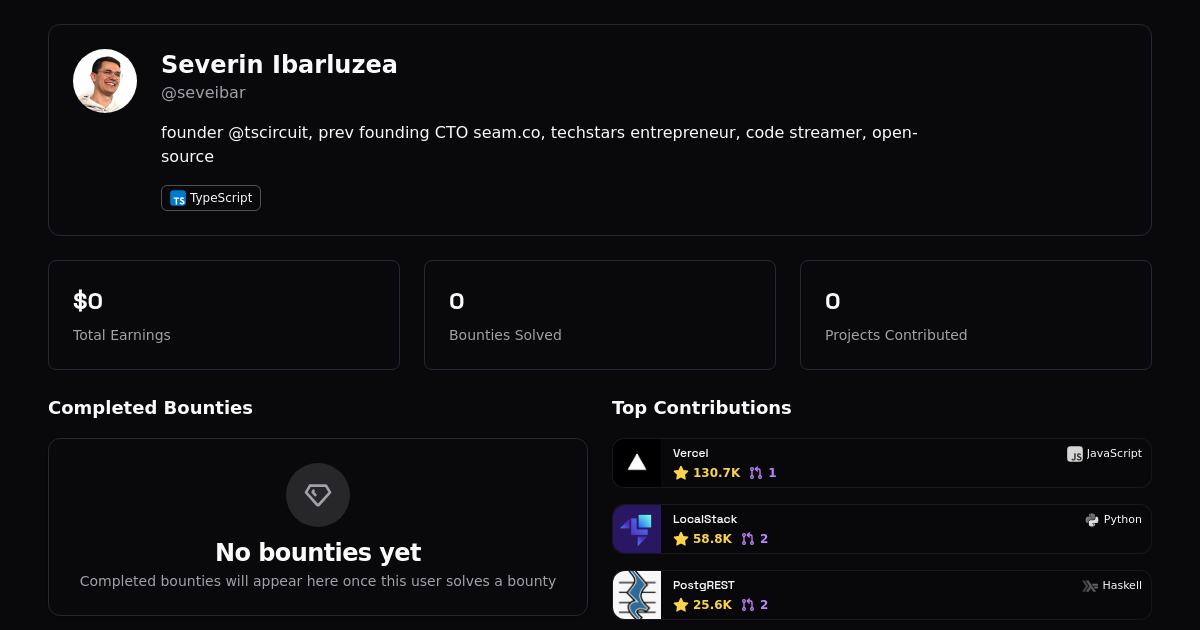Click the Bounties Solved stat card
Image resolution: width=1200 pixels, height=630 pixels.
(x=600, y=315)
